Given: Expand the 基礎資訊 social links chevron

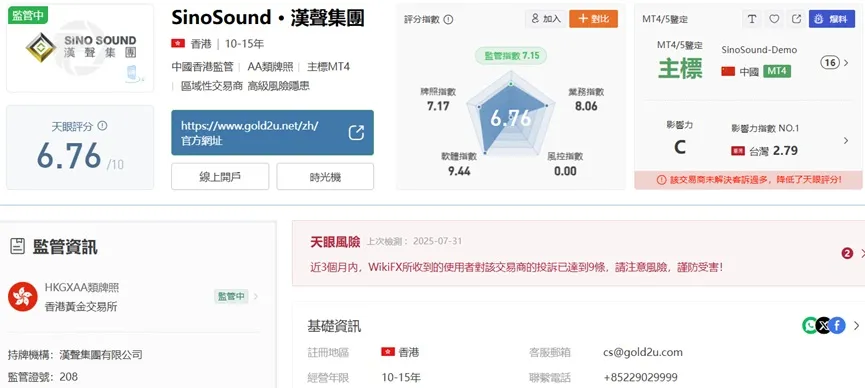Looking at the screenshot, I should click(856, 326).
